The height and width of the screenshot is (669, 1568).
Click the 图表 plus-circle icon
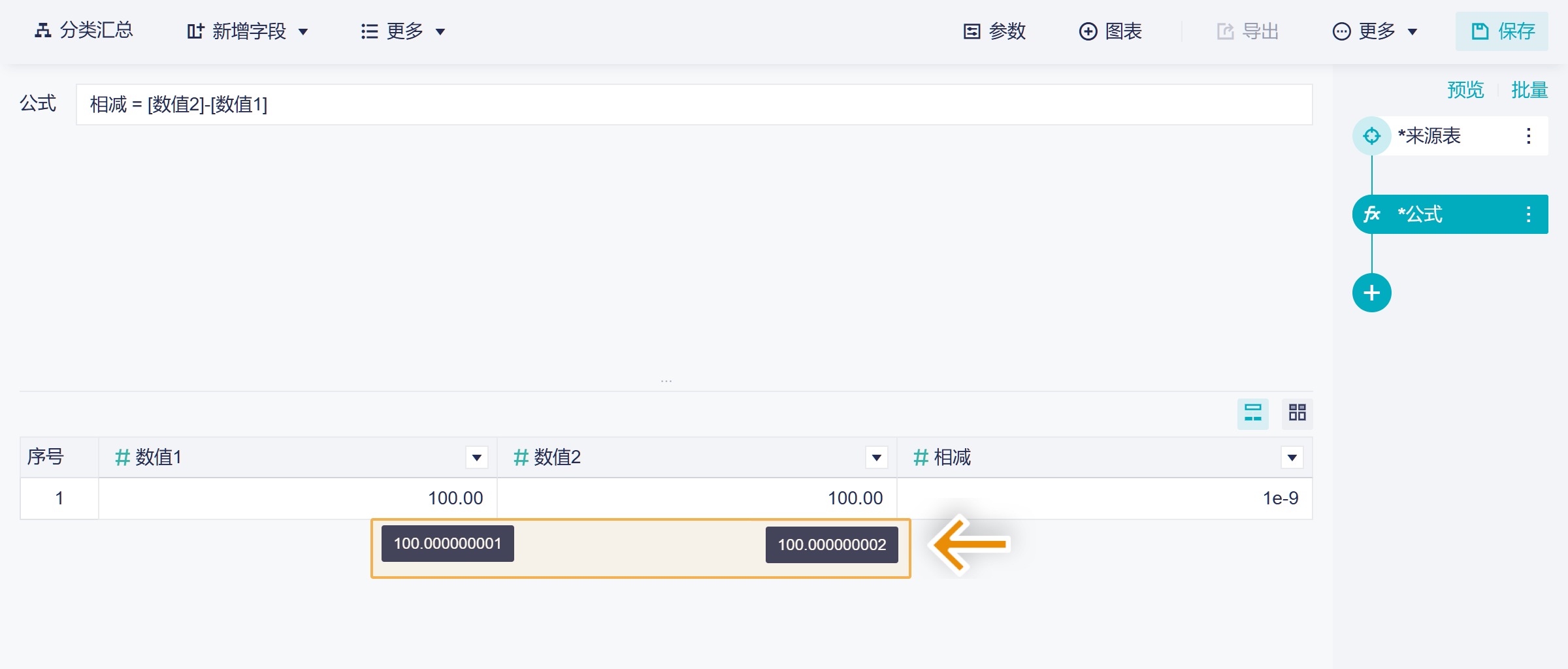pos(1088,31)
